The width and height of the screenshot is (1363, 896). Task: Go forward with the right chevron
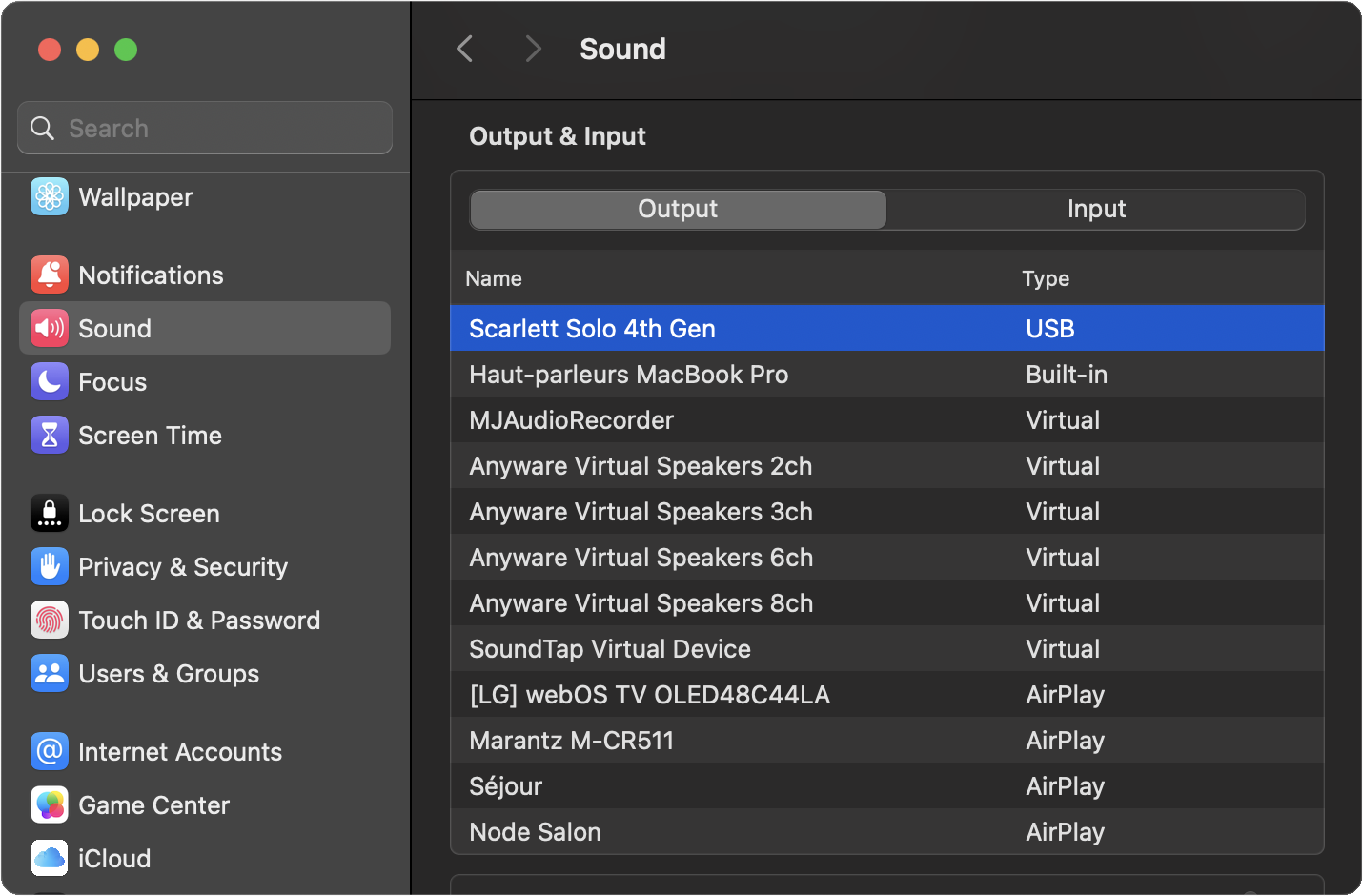[533, 49]
